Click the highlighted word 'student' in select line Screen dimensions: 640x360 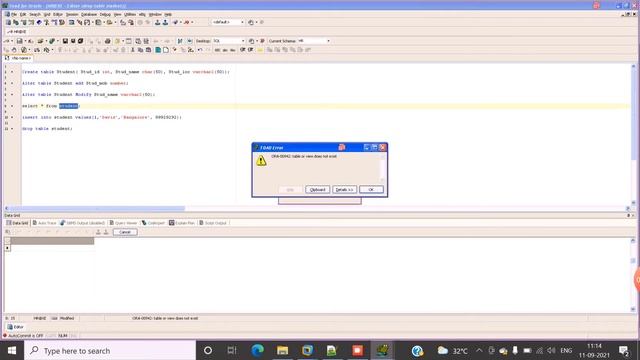pyautogui.click(x=68, y=106)
